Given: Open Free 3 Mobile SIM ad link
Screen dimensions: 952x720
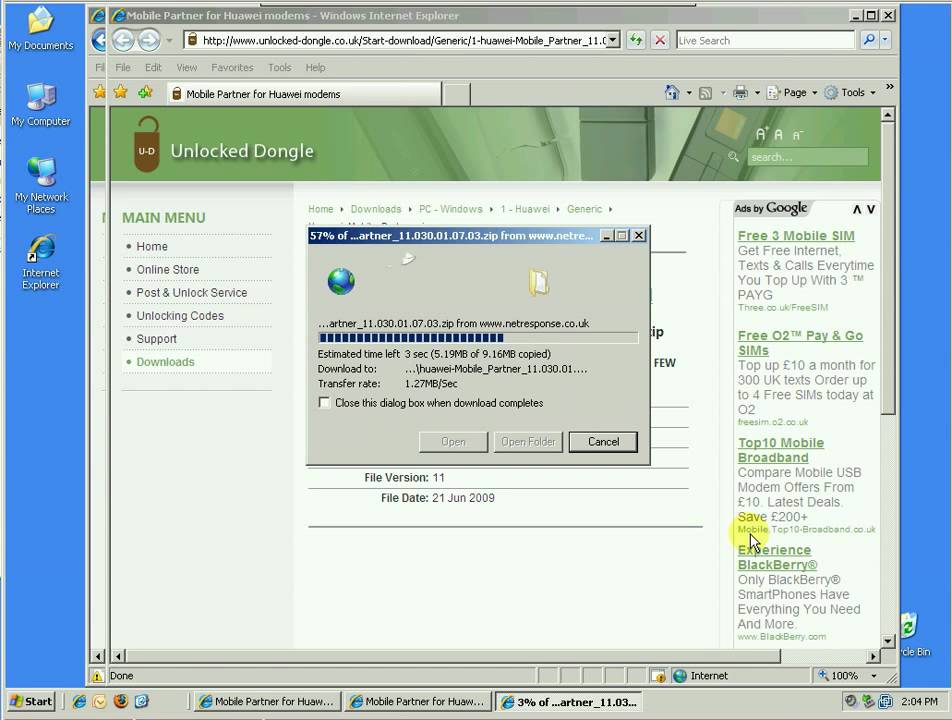Looking at the screenshot, I should tap(796, 236).
